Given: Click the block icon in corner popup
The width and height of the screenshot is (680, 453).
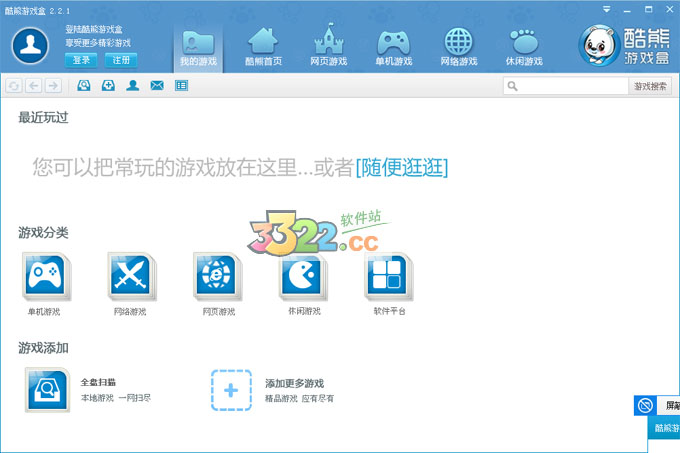Looking at the screenshot, I should pos(645,405).
